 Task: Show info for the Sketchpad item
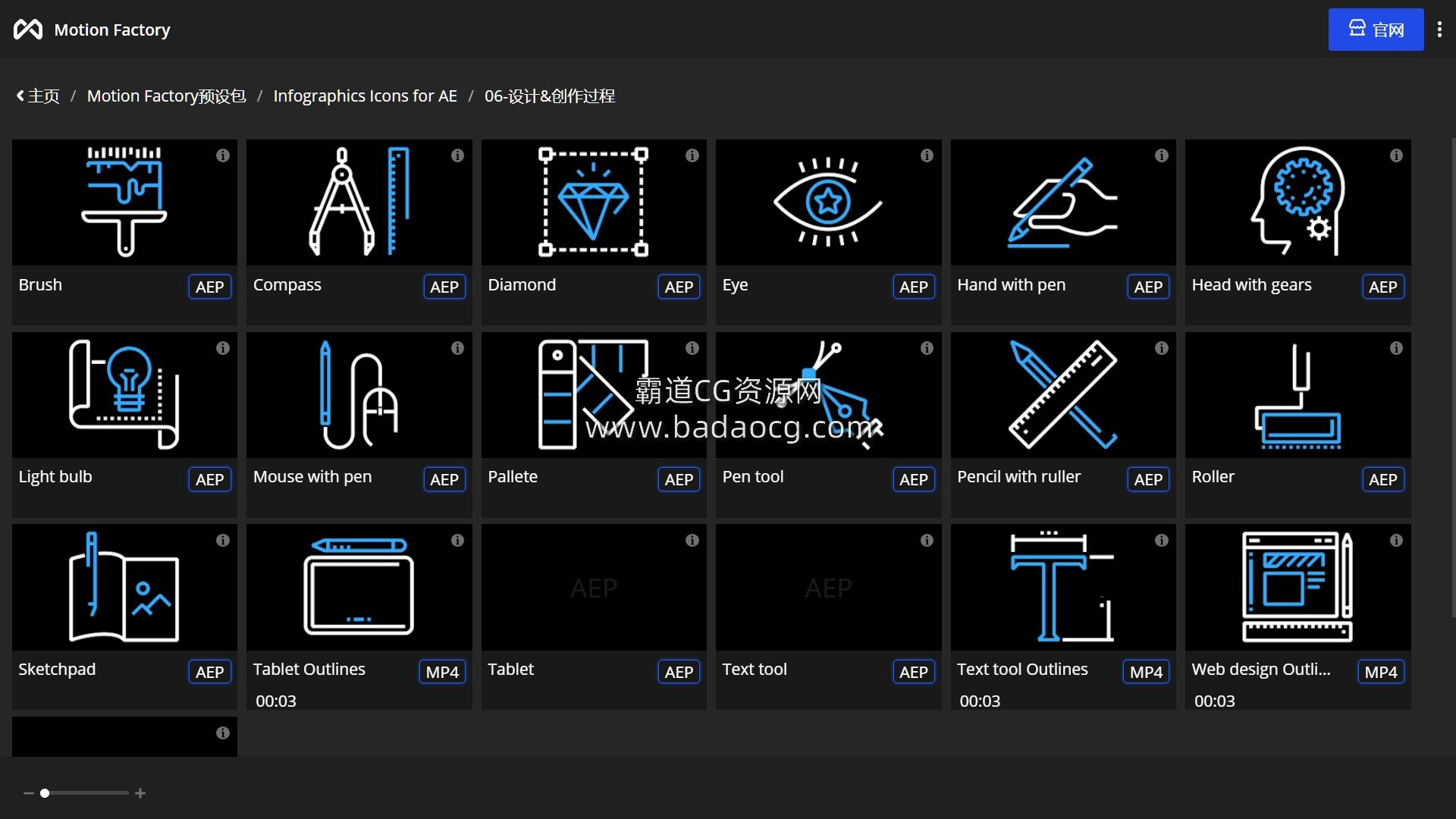(222, 540)
